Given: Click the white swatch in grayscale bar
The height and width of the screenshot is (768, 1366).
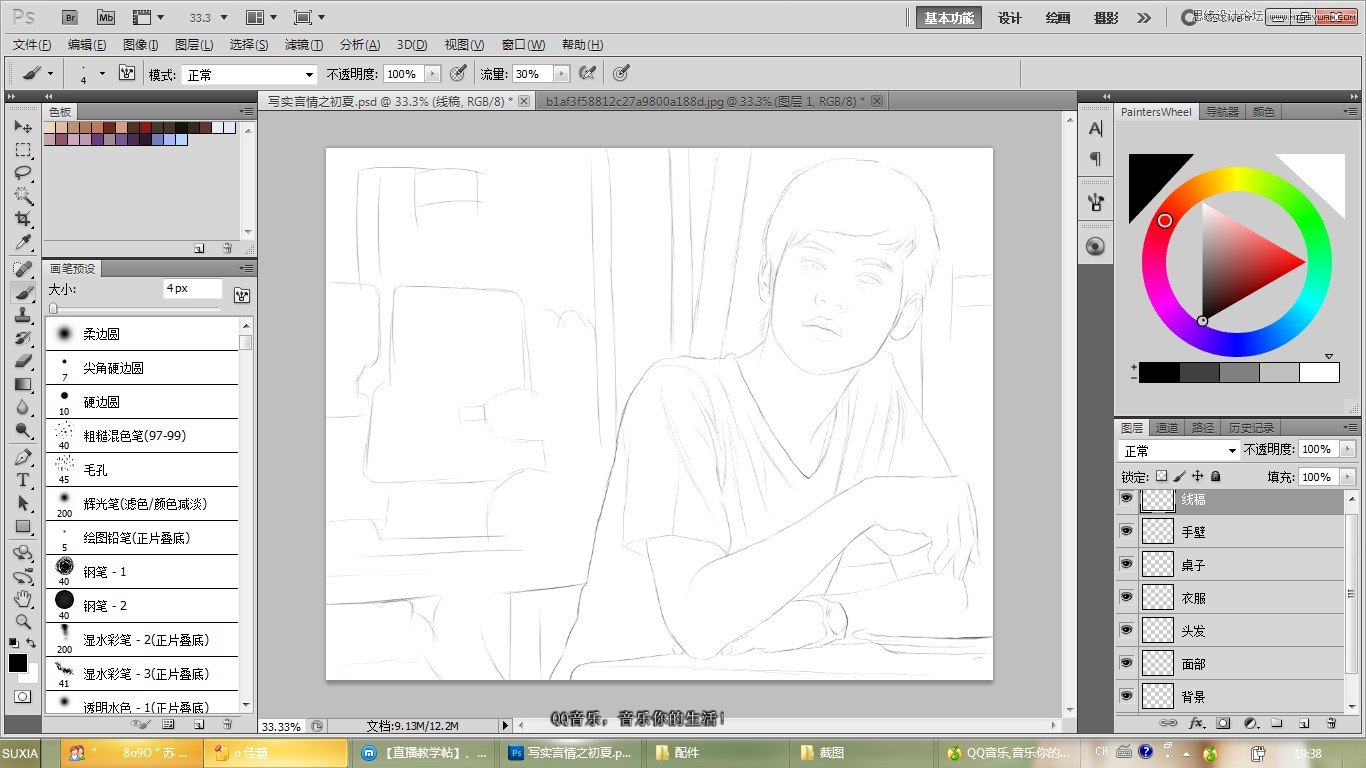Looking at the screenshot, I should pyautogui.click(x=1319, y=373).
